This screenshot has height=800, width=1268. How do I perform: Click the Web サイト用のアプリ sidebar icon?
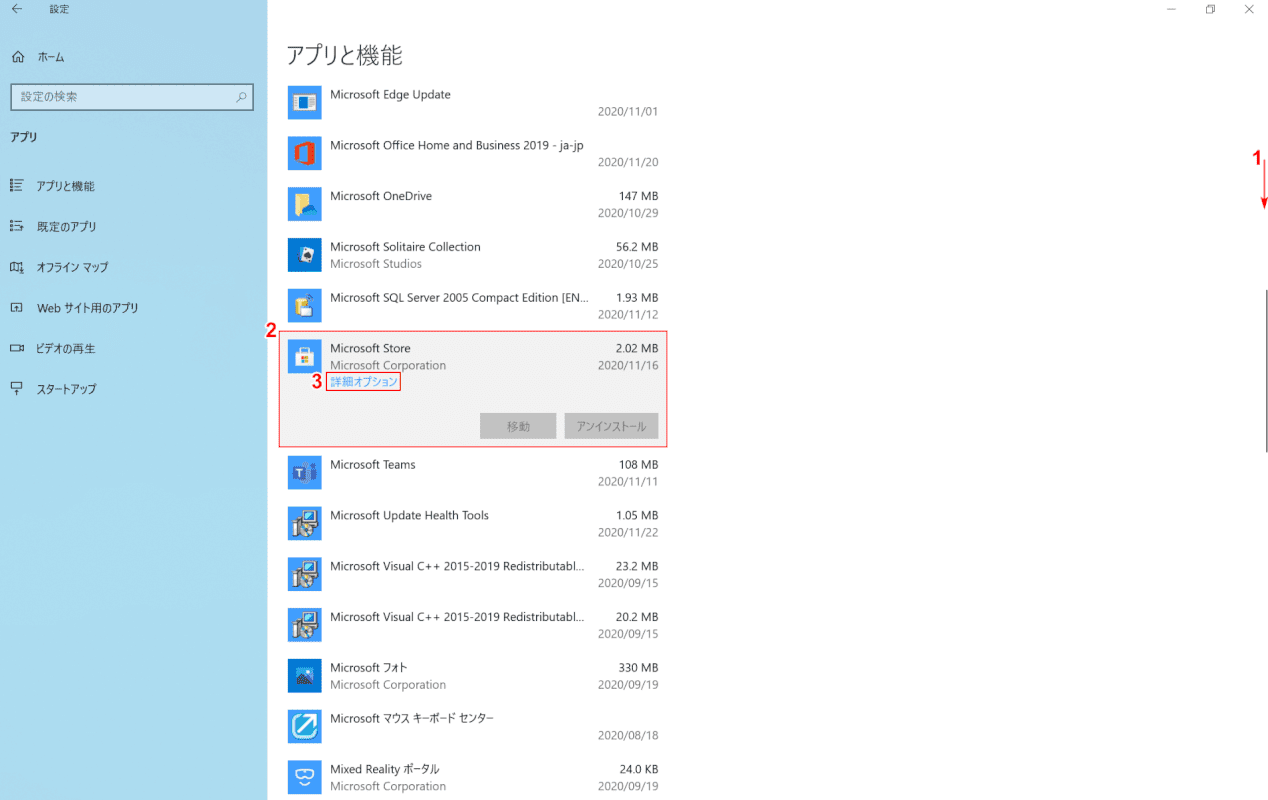tap(16, 308)
